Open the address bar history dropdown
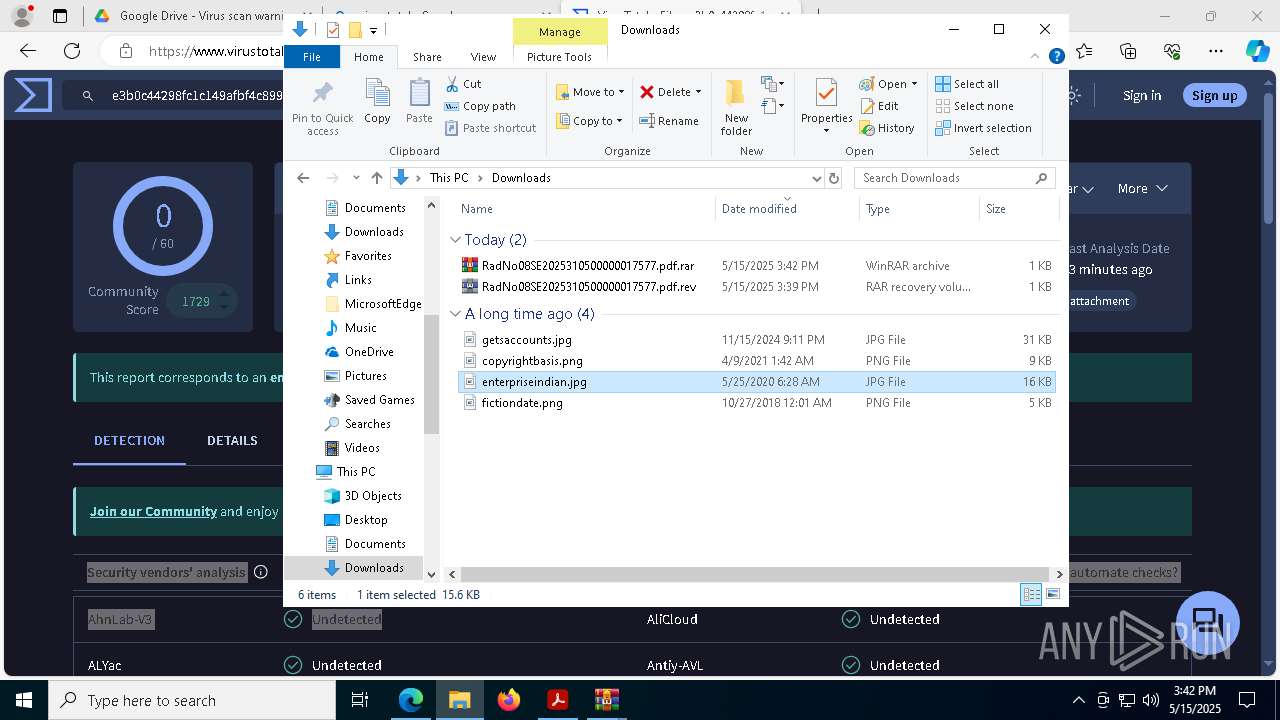This screenshot has height=720, width=1280. [x=816, y=178]
